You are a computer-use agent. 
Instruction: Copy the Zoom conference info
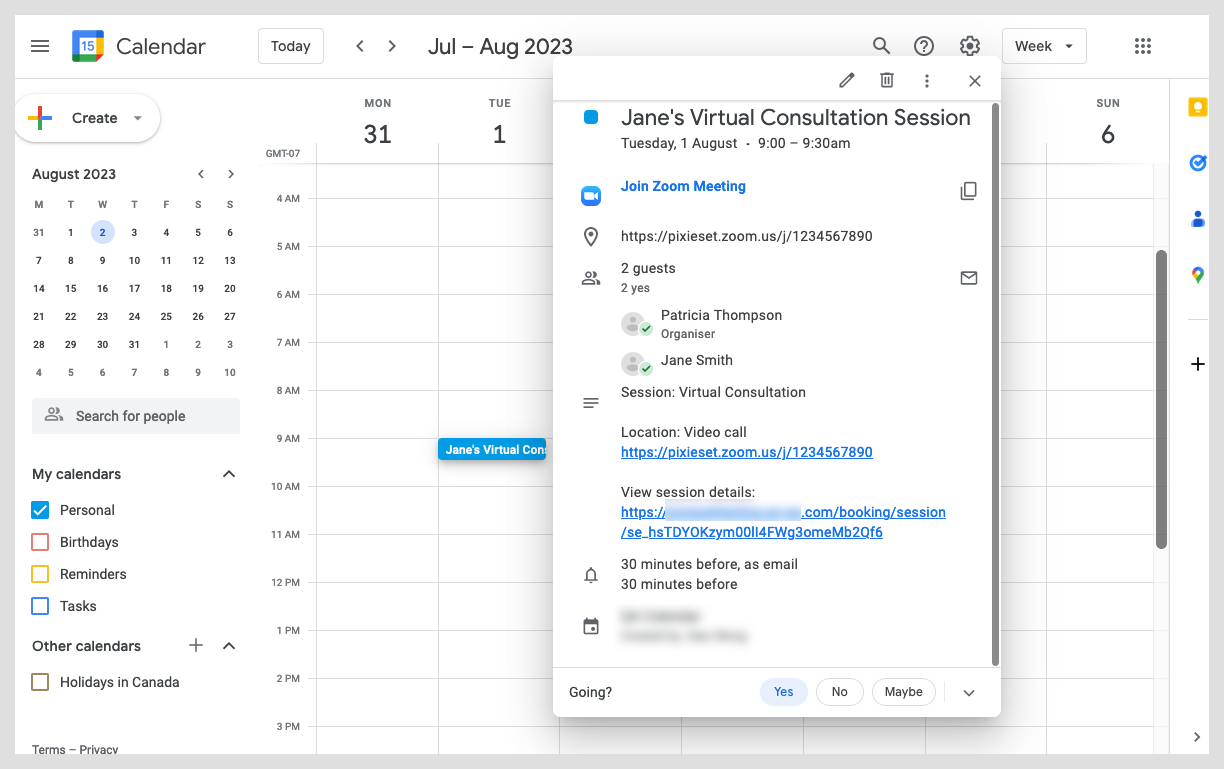coord(968,191)
